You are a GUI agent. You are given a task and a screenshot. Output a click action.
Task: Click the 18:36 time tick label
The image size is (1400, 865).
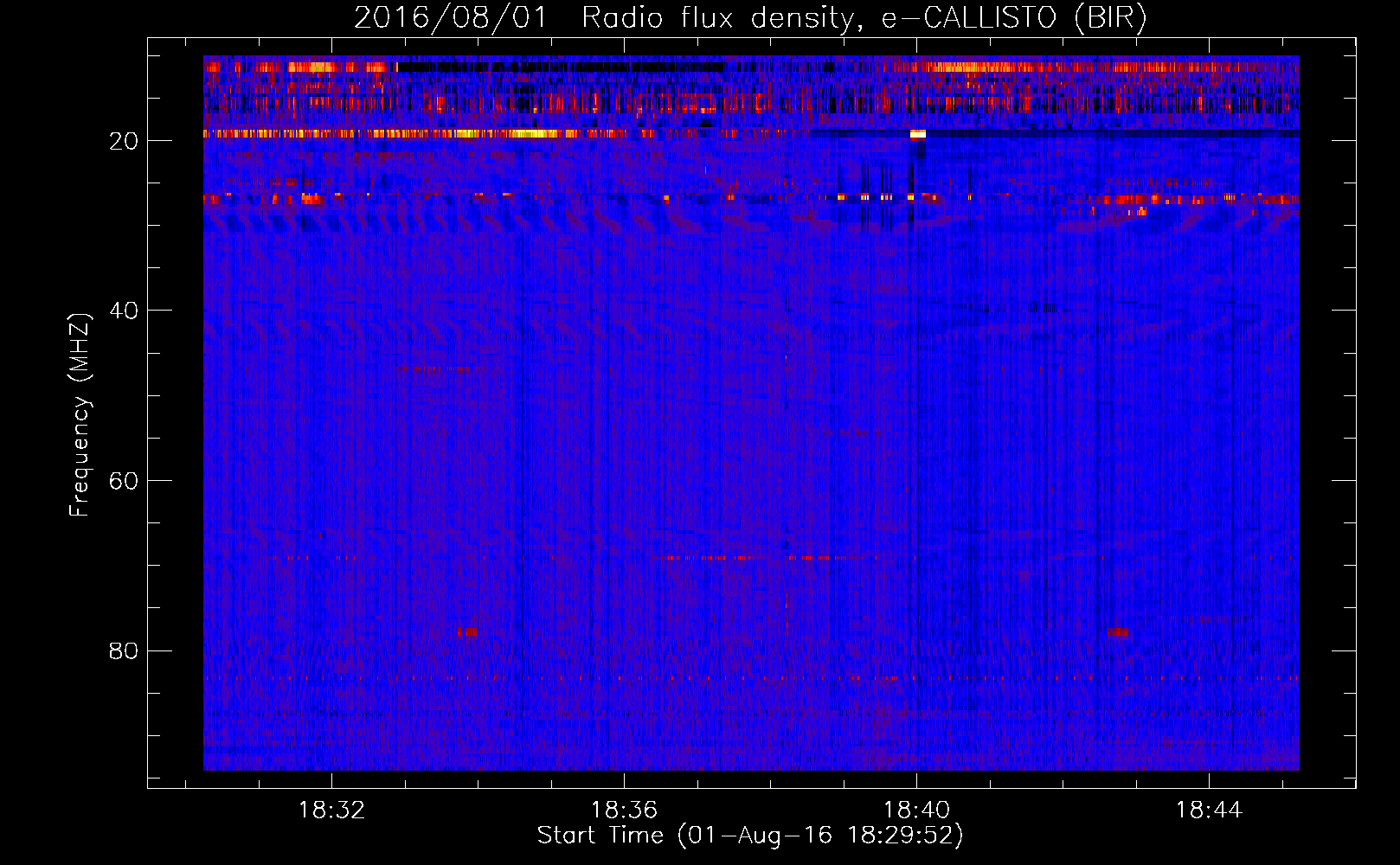pyautogui.click(x=624, y=811)
